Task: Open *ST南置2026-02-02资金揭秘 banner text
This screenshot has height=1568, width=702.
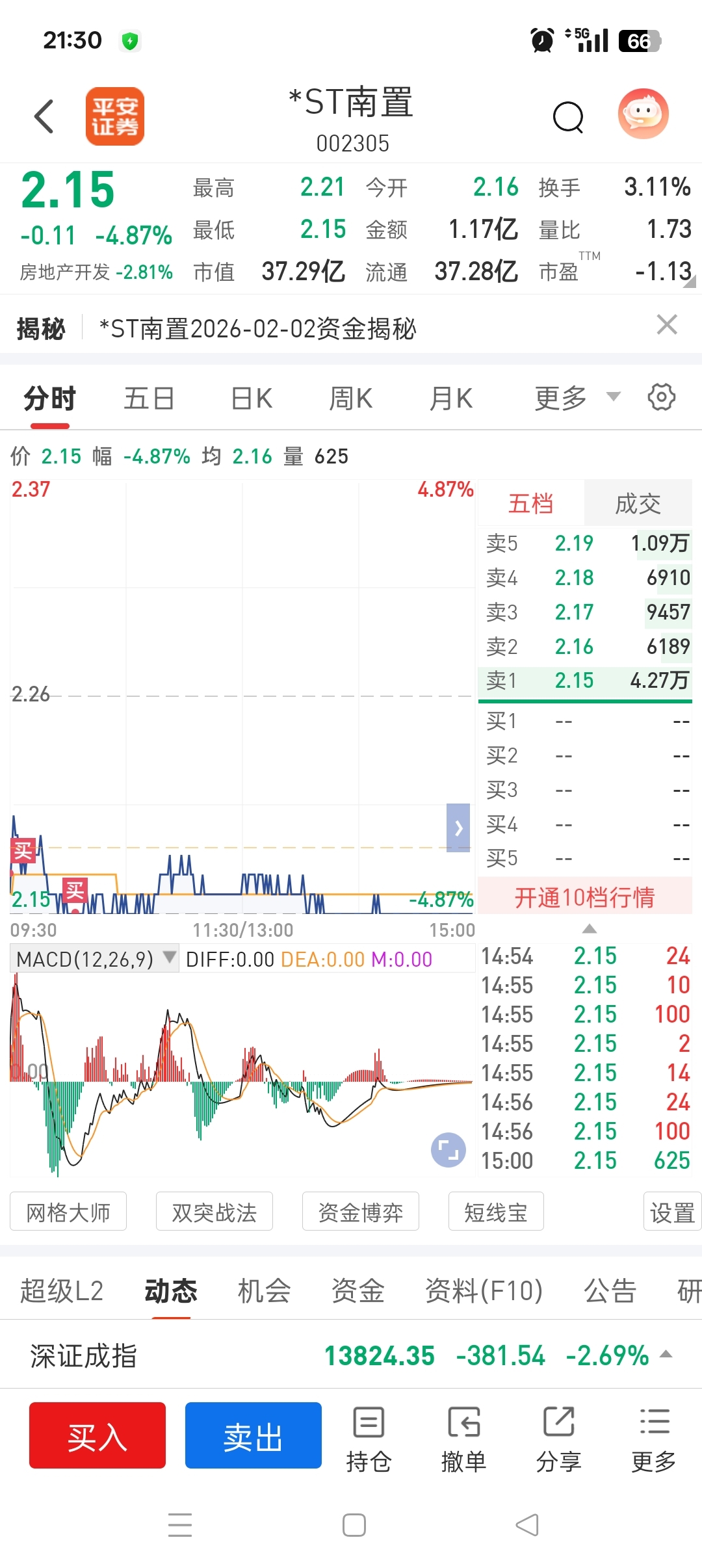Action: tap(257, 328)
